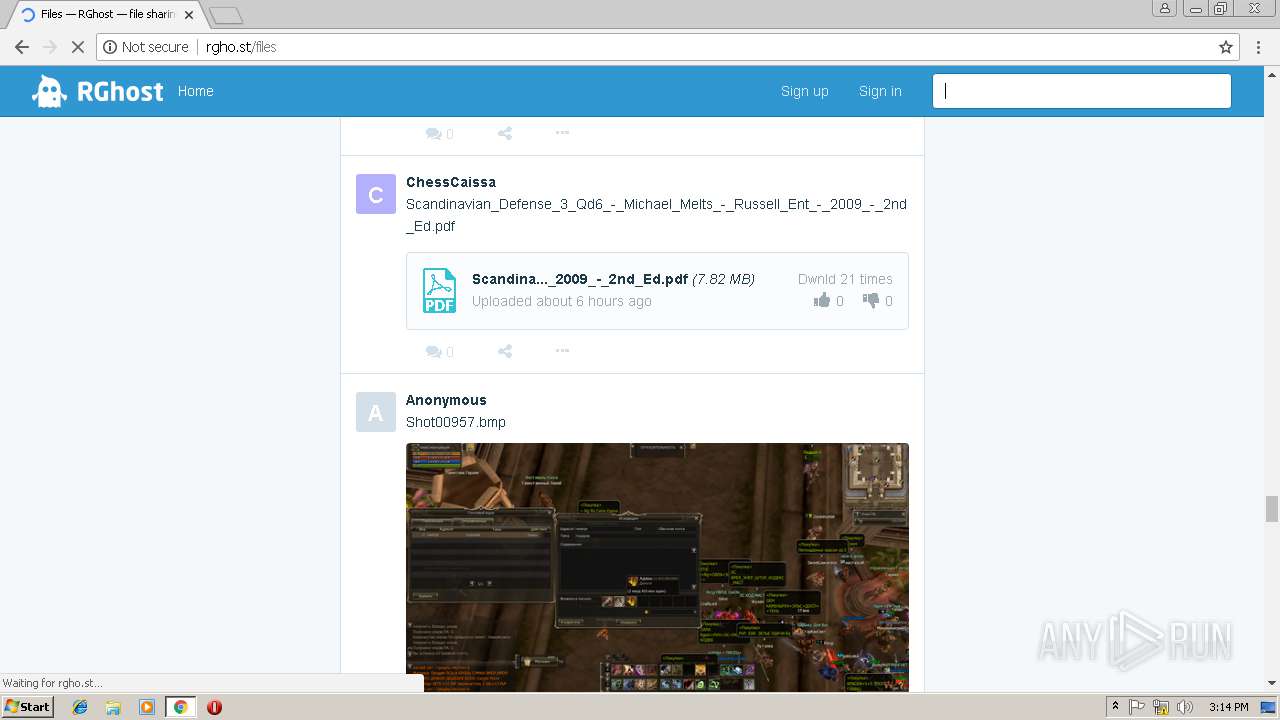Open media player from taskbar
This screenshot has height=720, width=1280.
[x=147, y=707]
